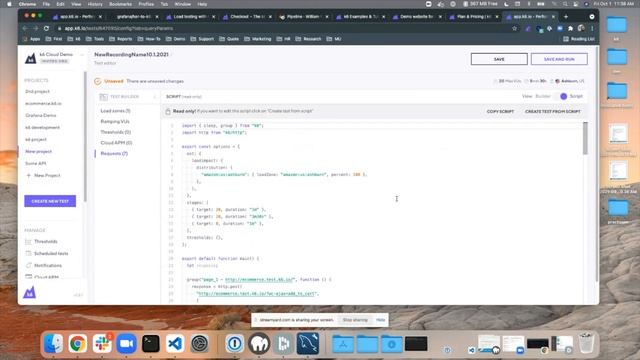This screenshot has width=640, height=360.
Task: Open Chrome from the Dock
Action: 78,343
